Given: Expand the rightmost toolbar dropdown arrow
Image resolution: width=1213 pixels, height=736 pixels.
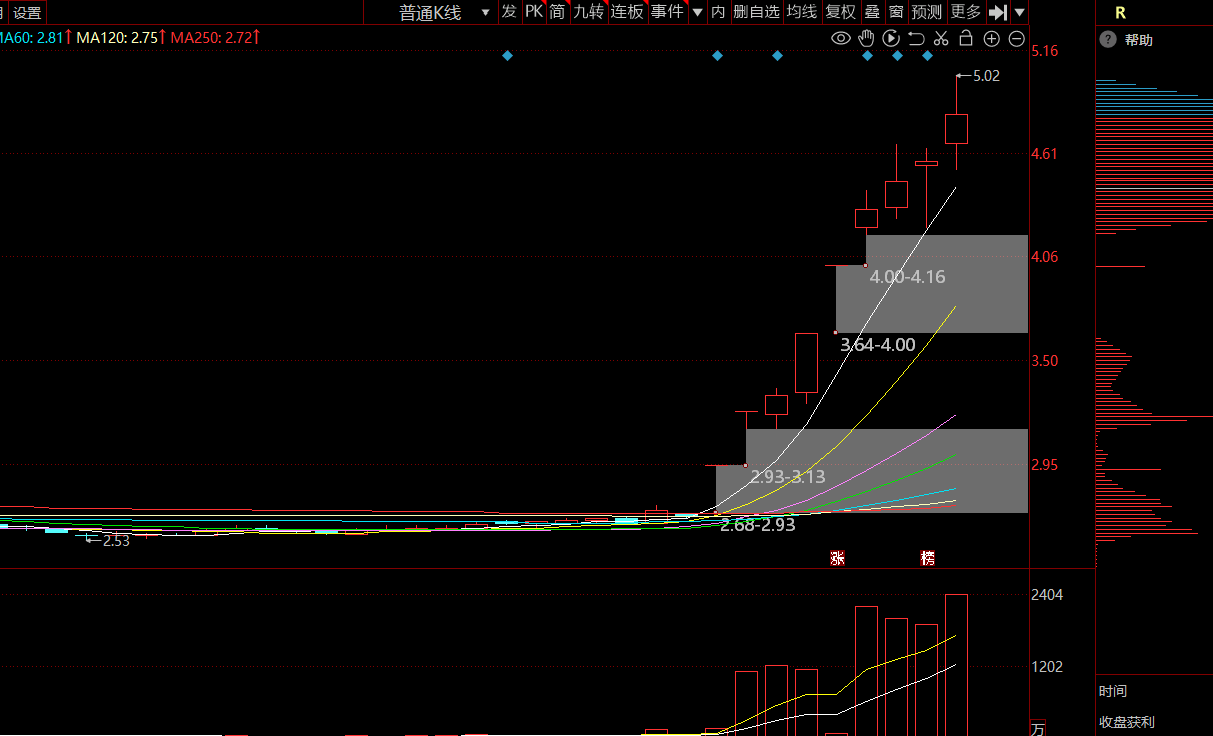Looking at the screenshot, I should point(1019,12).
